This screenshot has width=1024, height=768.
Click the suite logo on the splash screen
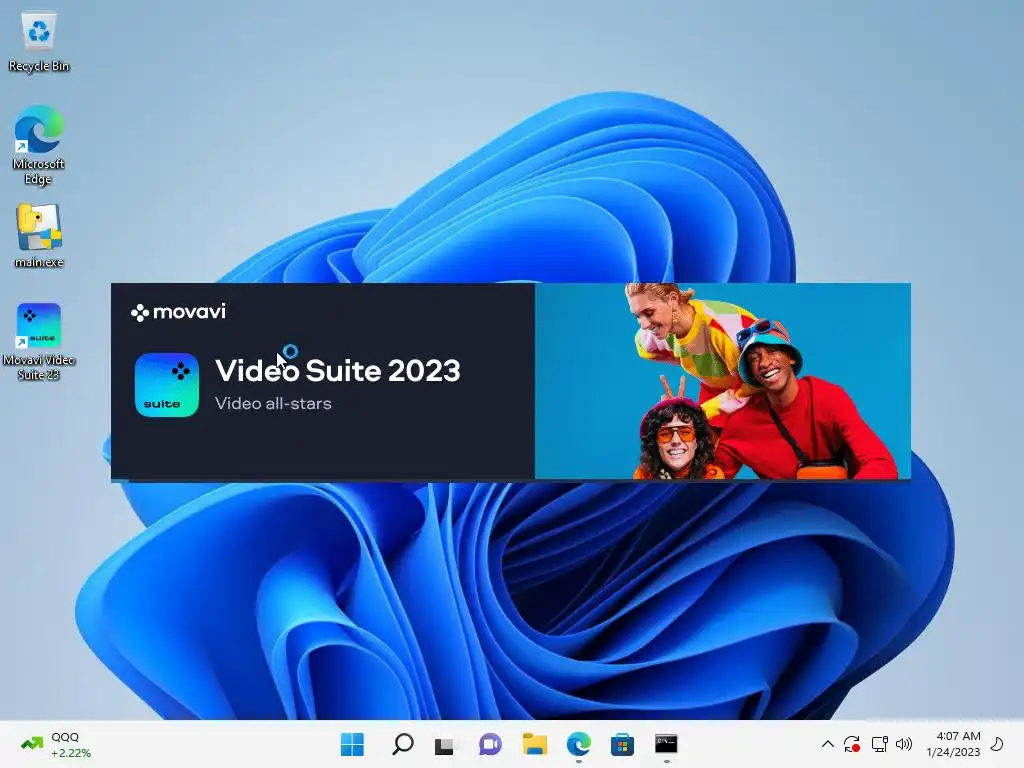[x=167, y=385]
